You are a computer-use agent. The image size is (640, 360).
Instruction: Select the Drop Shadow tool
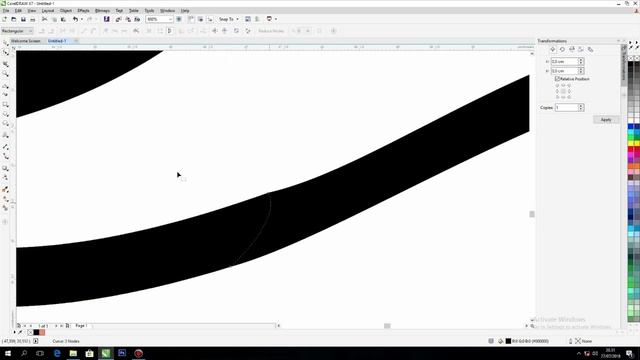point(6,168)
